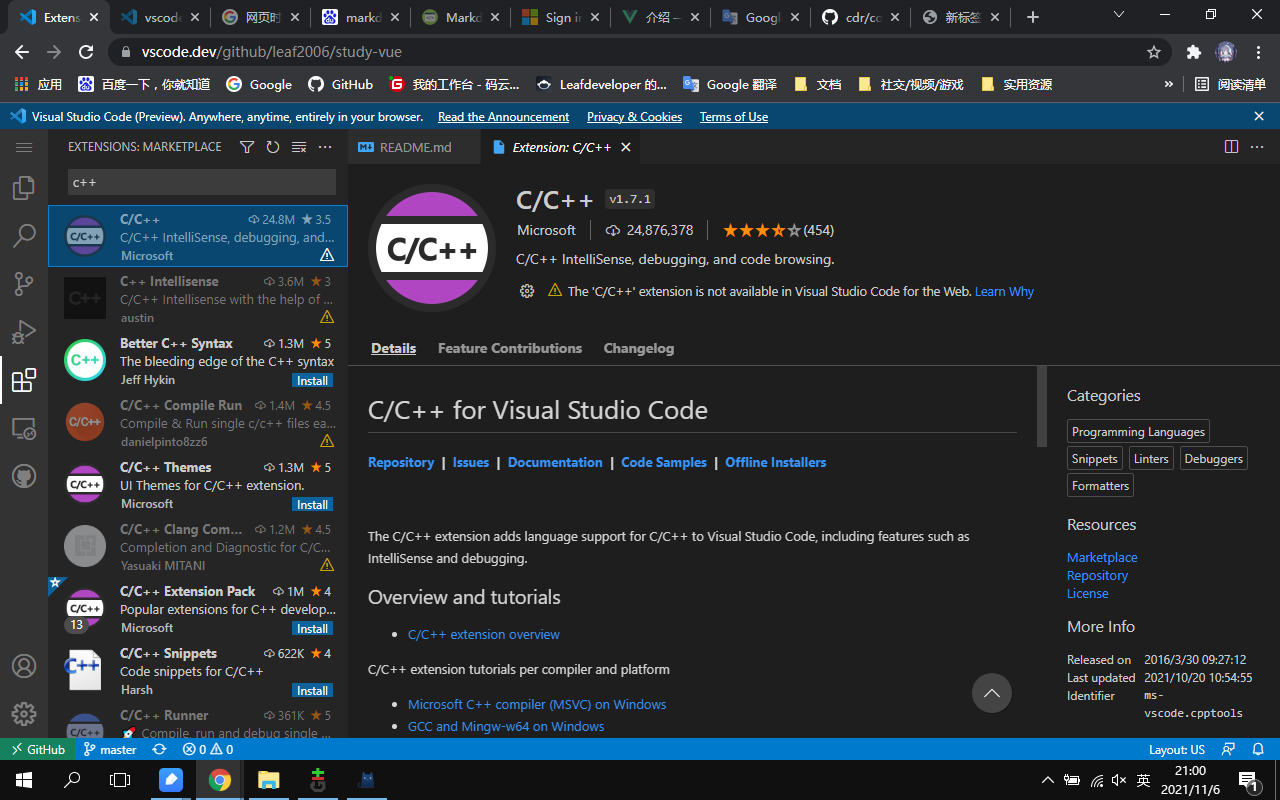
Task: Open the GitHub view in activity bar
Action: tap(24, 476)
